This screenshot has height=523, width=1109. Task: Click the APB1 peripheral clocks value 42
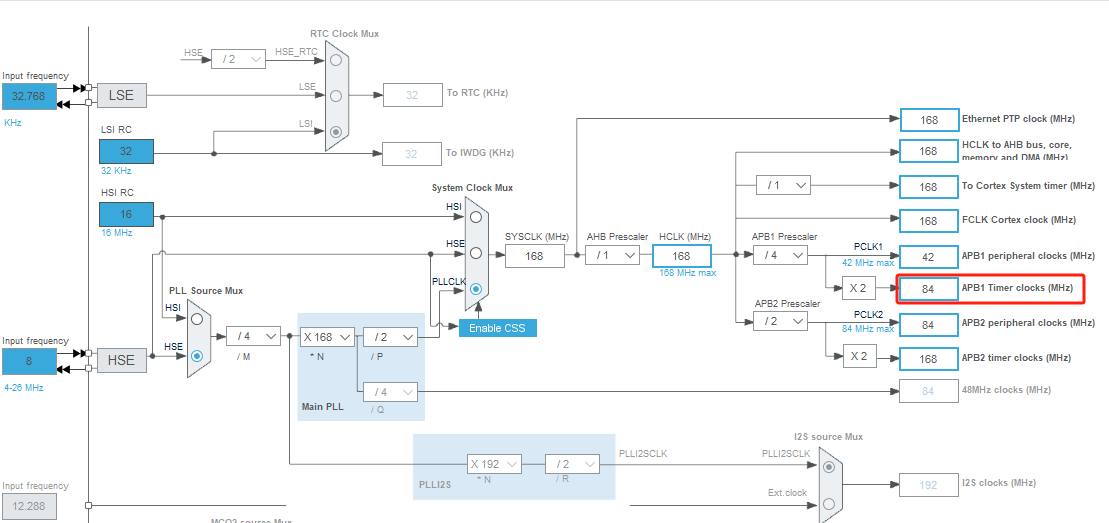pos(929,256)
